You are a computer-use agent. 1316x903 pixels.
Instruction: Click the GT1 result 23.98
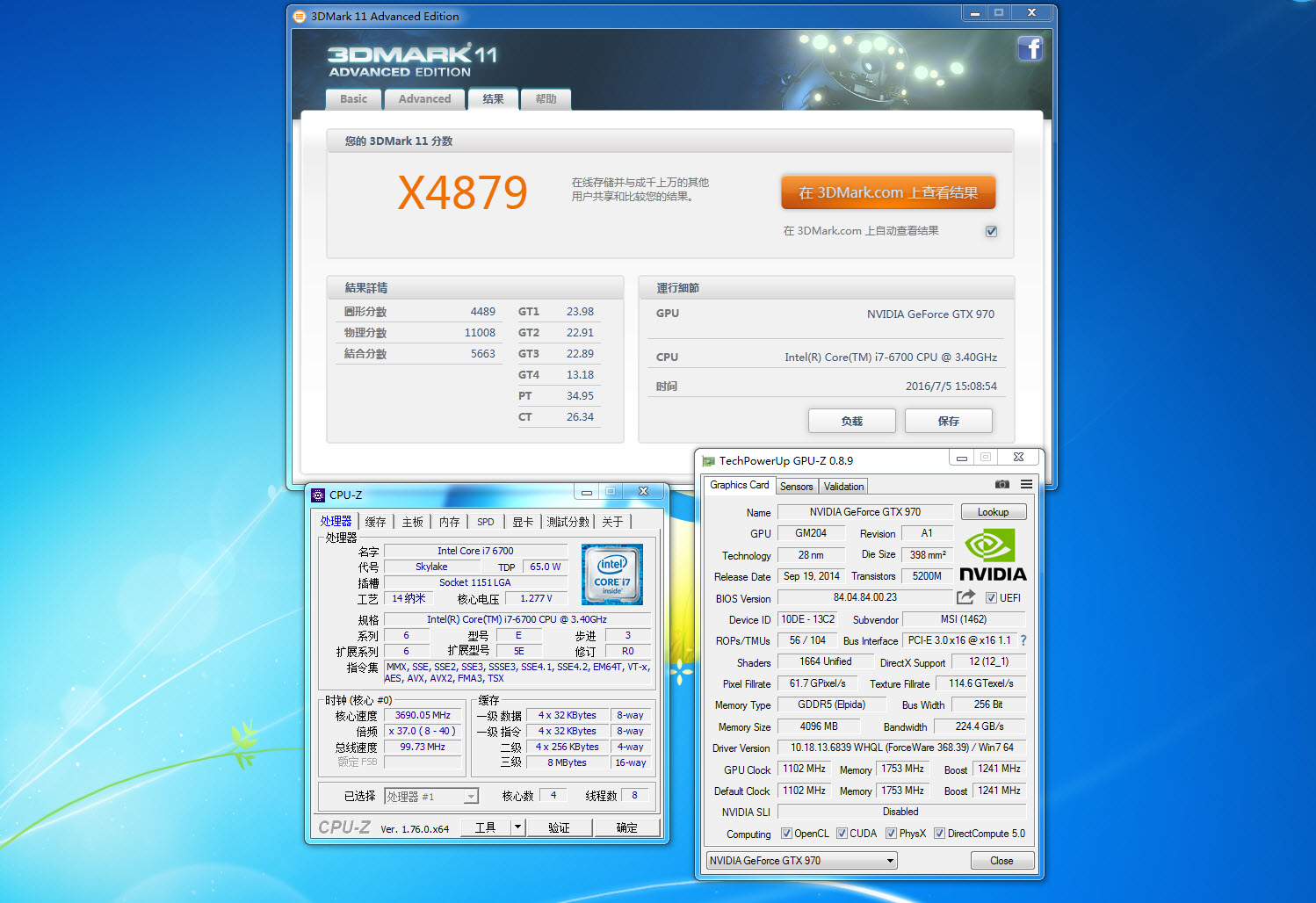(x=580, y=312)
